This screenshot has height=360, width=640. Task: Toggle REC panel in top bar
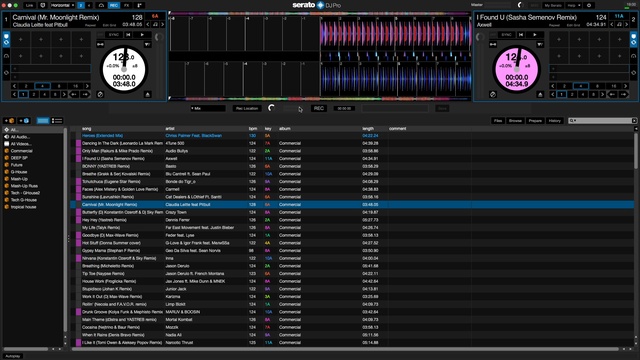(113, 5)
